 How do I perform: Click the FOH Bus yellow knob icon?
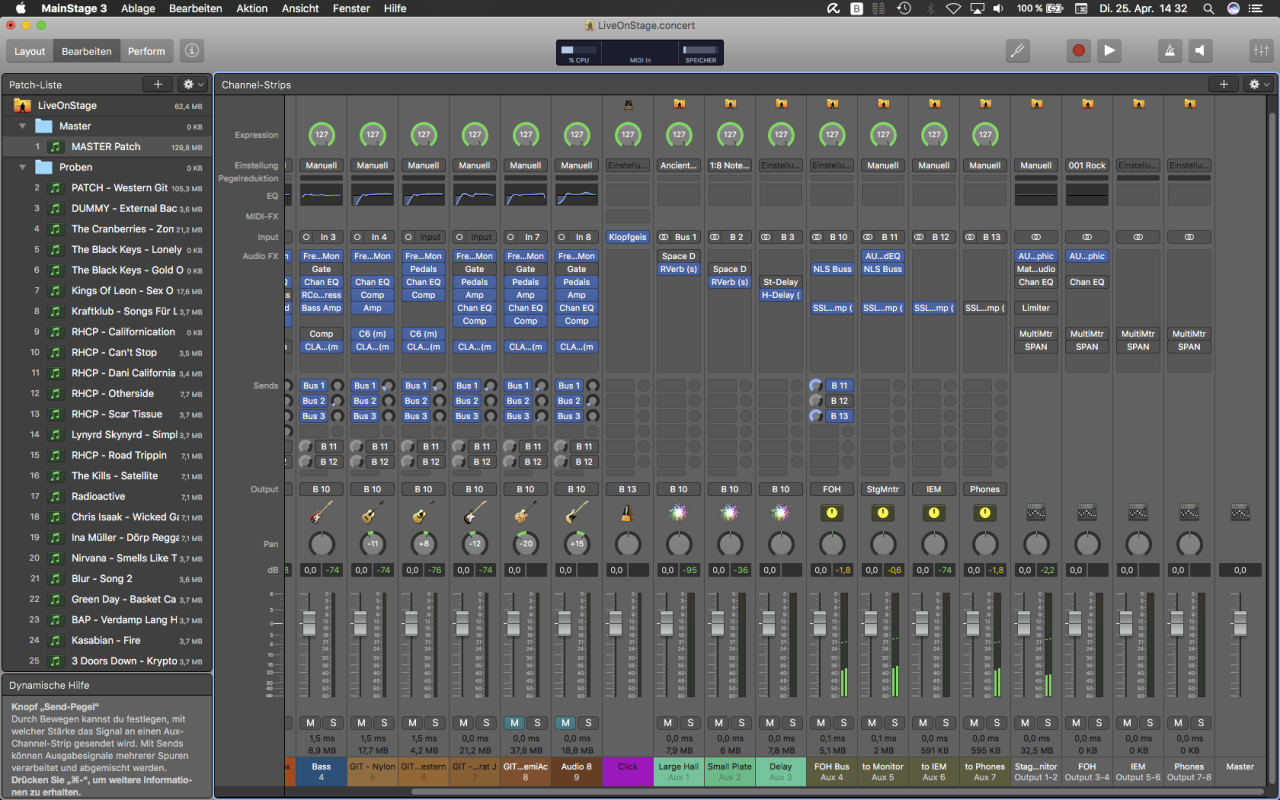click(x=831, y=513)
